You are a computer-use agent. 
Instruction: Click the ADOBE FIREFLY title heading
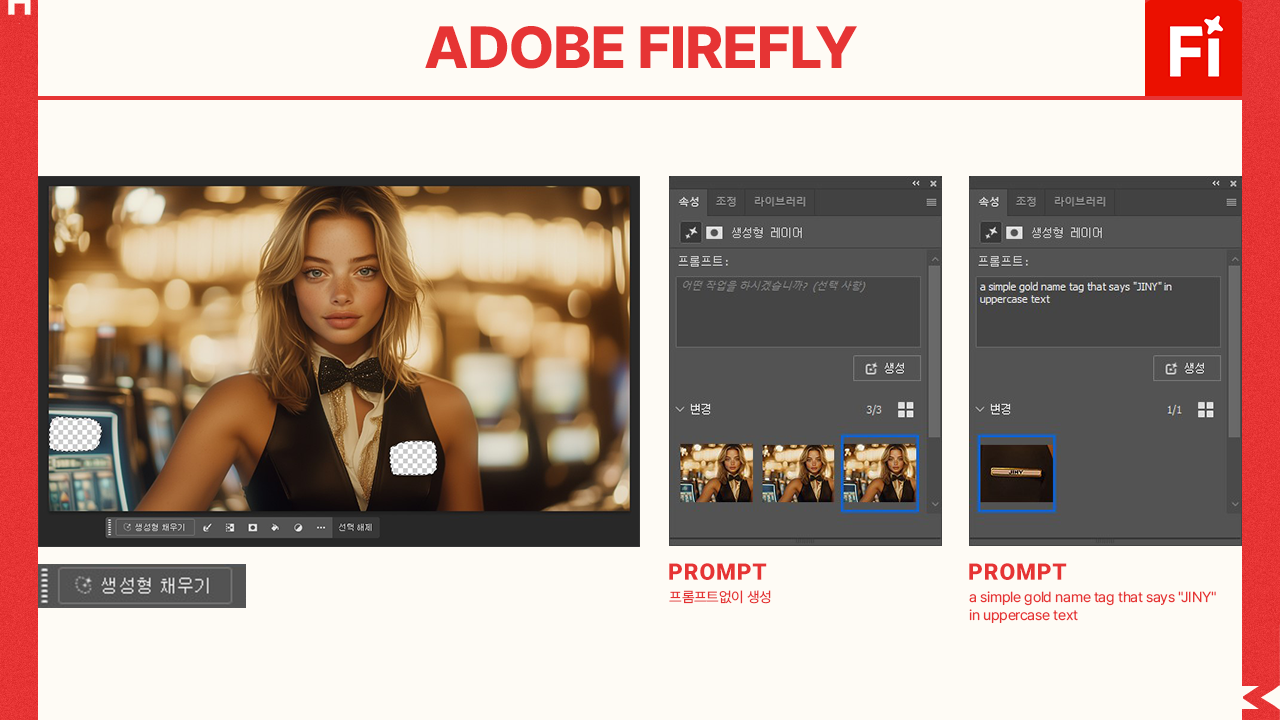pyautogui.click(x=640, y=47)
